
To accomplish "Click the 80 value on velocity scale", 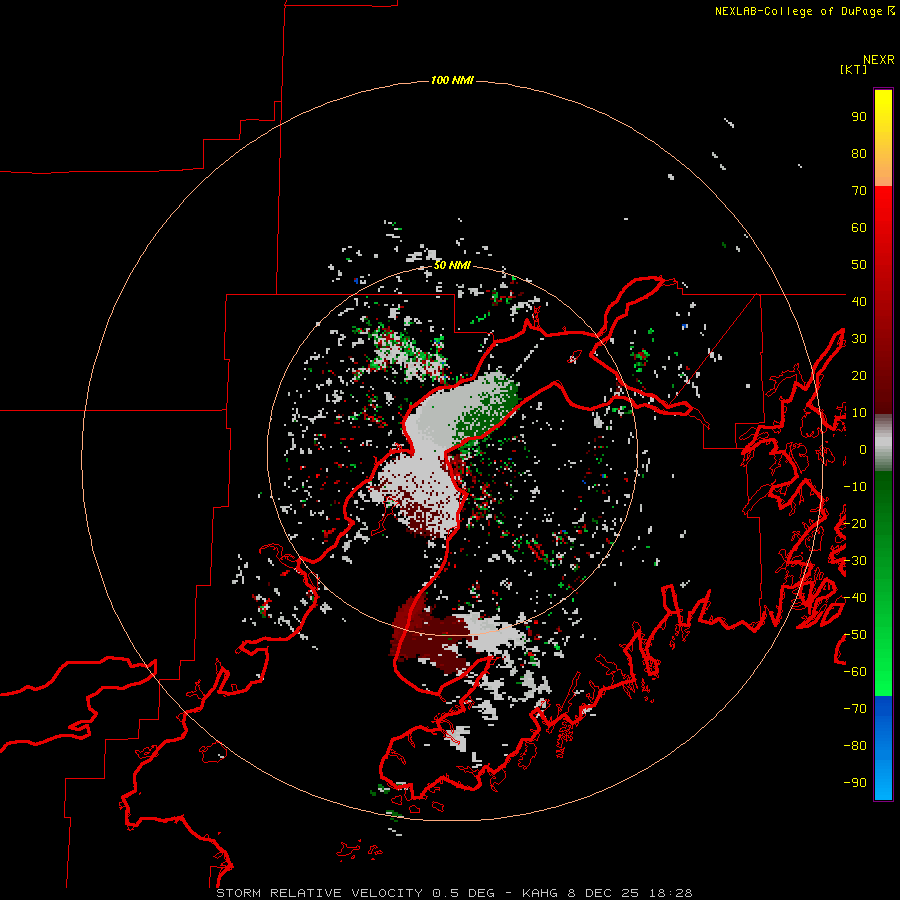I will tap(859, 153).
